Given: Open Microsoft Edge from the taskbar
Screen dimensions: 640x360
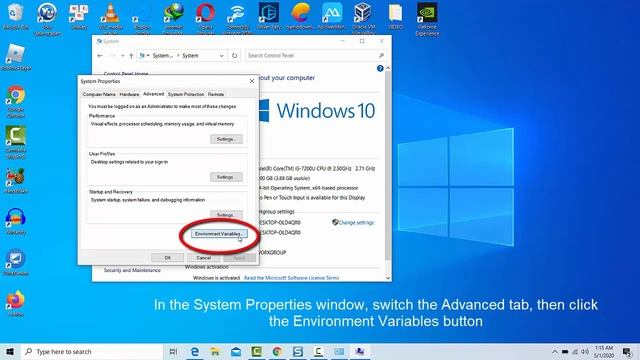Looking at the screenshot, I should 195,351.
